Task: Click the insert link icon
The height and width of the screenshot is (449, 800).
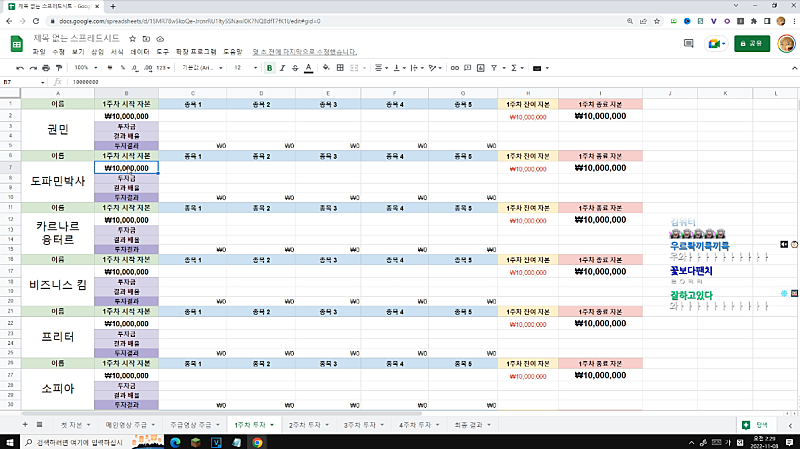Action: pos(455,68)
